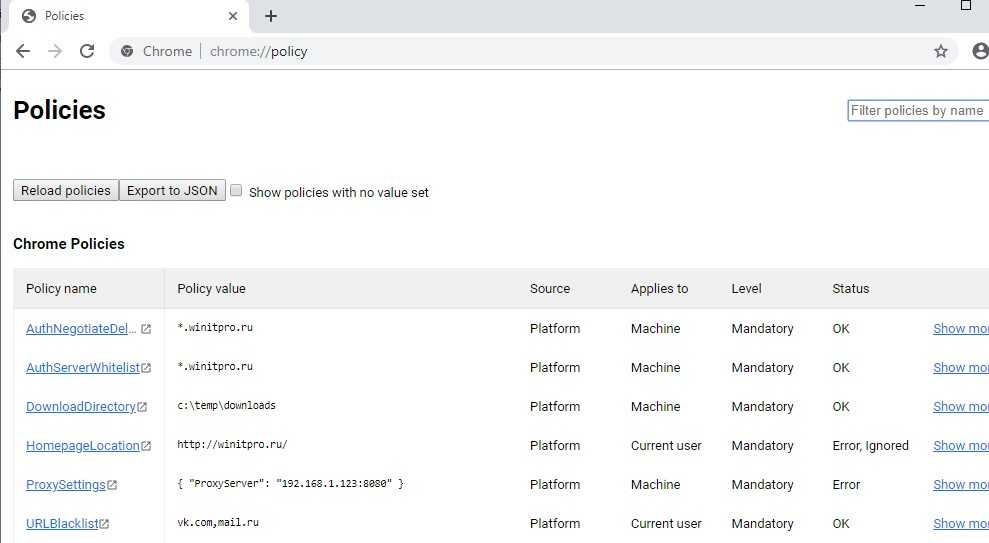The height and width of the screenshot is (543, 989).
Task: Expand Show more for HomepageLocation row
Action: point(960,445)
